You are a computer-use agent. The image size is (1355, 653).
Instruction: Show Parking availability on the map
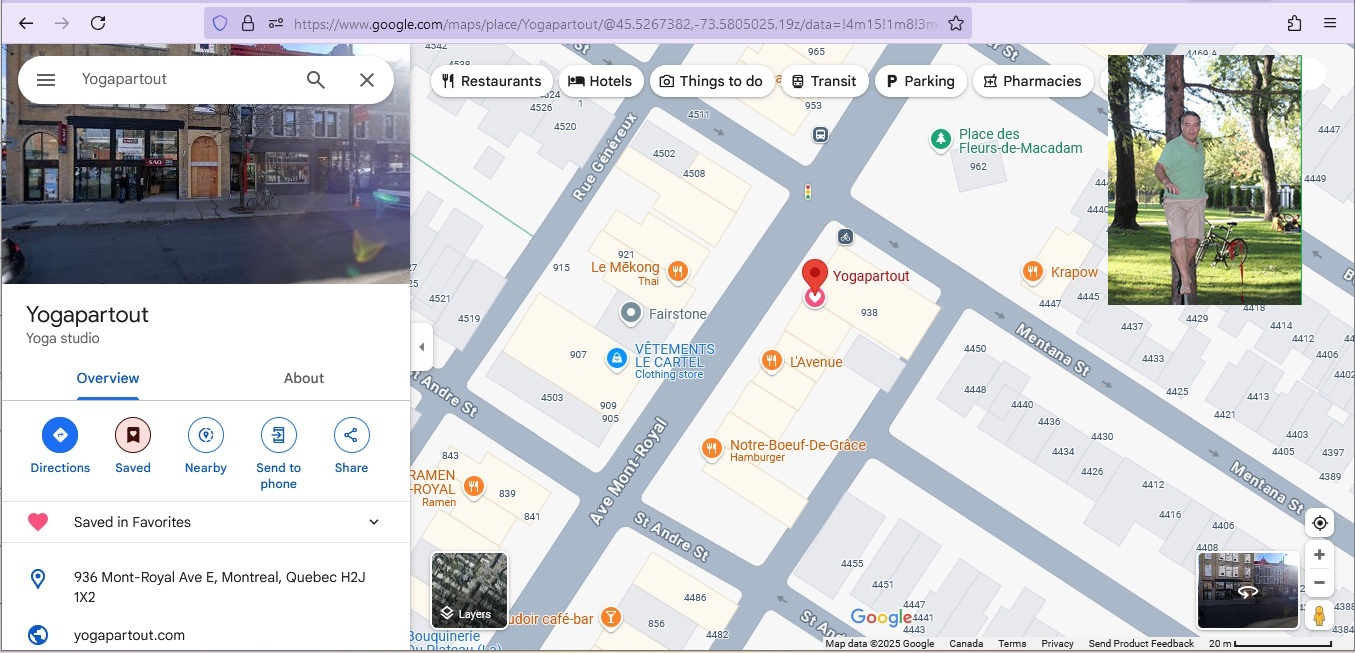point(920,81)
